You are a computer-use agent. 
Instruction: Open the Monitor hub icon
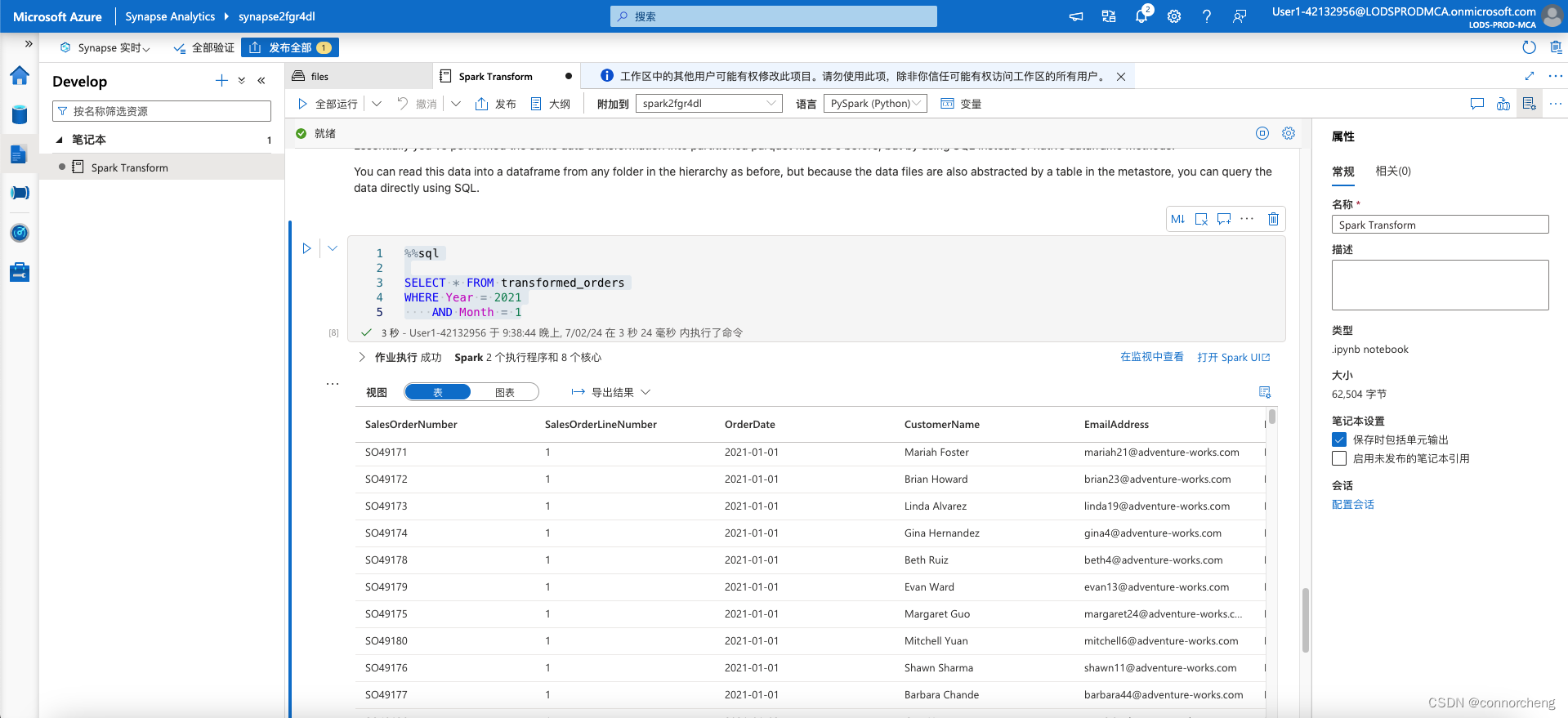coord(20,233)
